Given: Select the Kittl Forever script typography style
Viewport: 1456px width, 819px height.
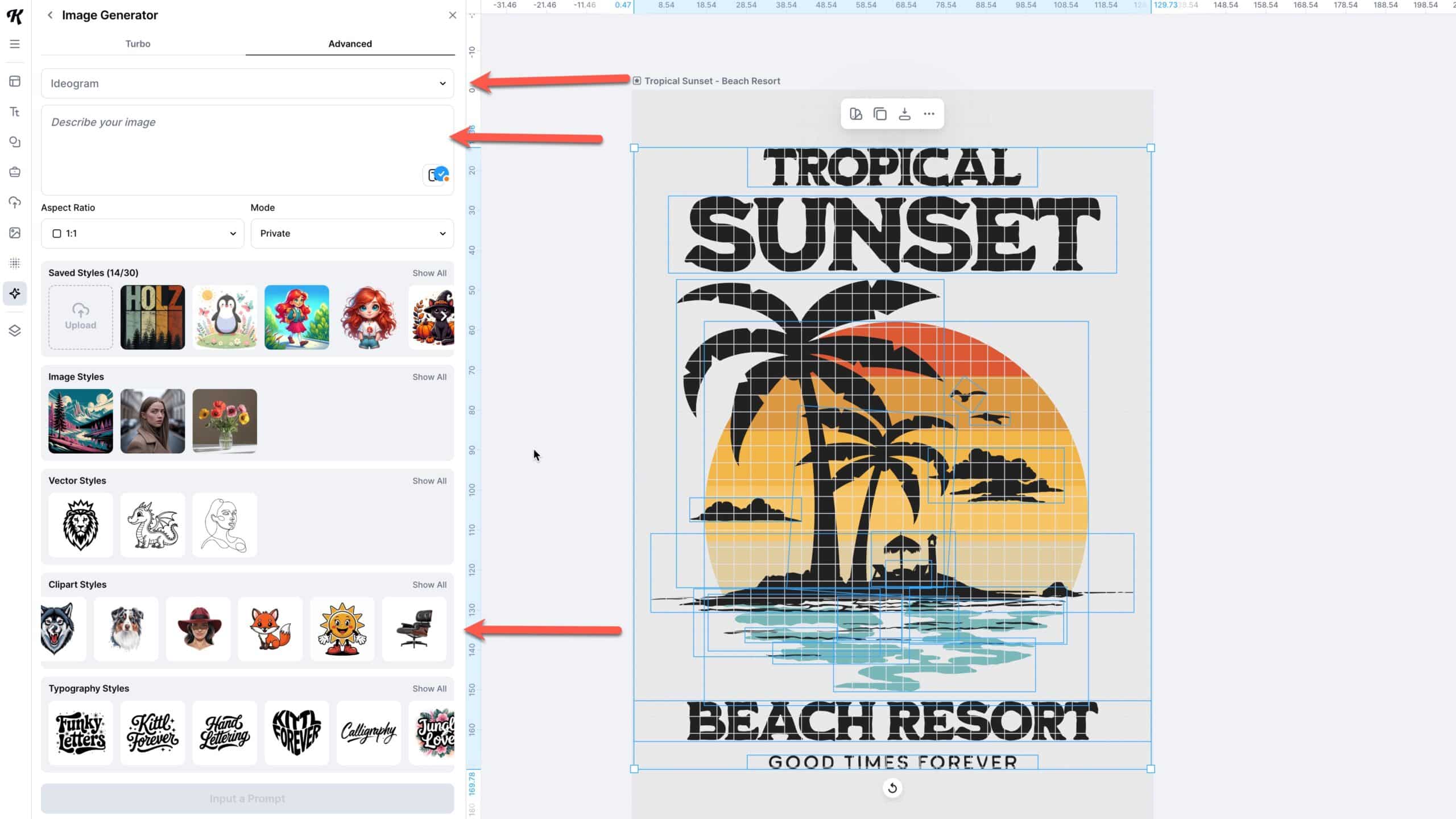Looking at the screenshot, I should (152, 733).
